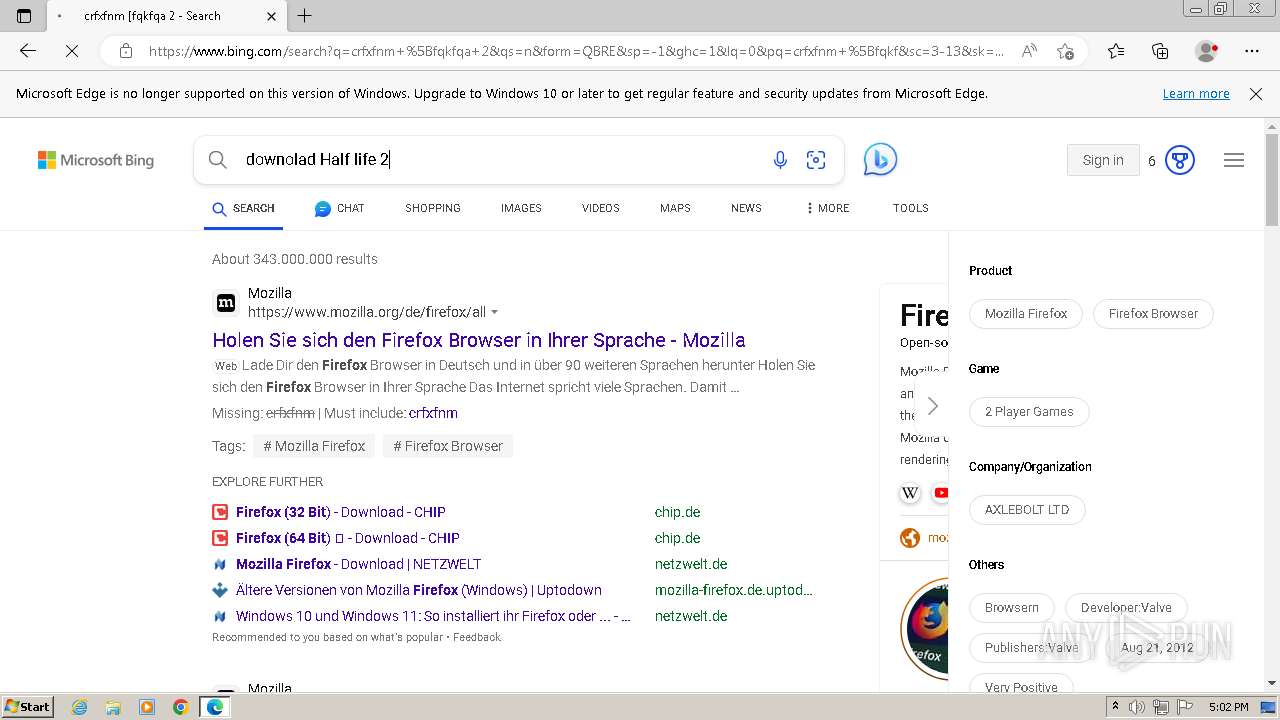Open visual search camera icon
Viewport: 1280px width, 720px height.
(816, 160)
